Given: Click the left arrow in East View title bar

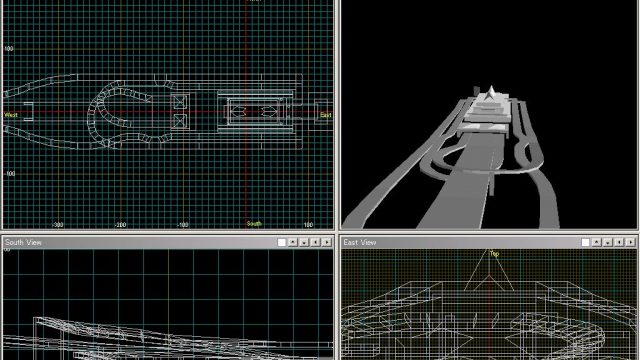Looking at the screenshot, I should [619, 242].
